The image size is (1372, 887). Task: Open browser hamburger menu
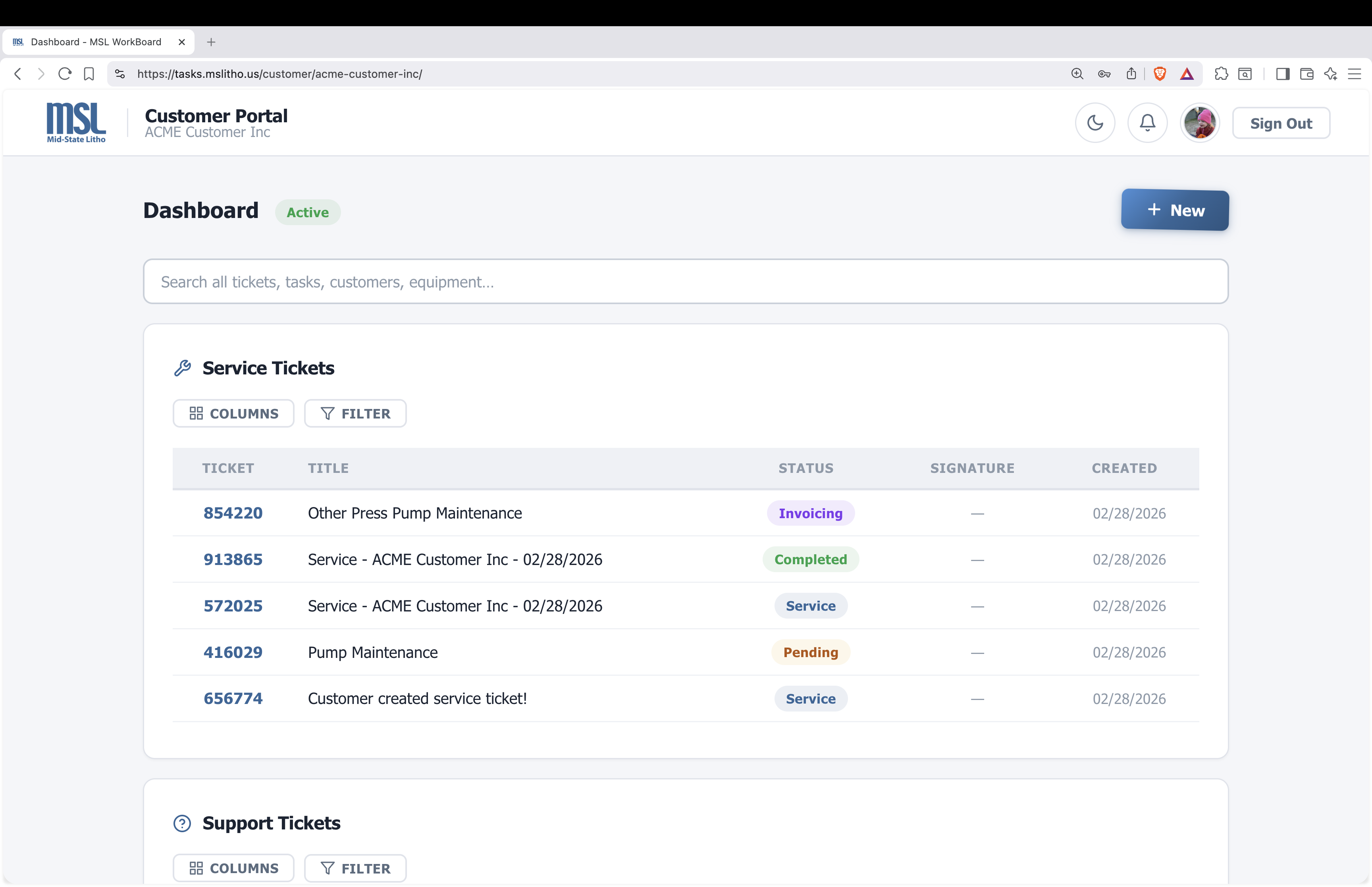click(x=1354, y=74)
